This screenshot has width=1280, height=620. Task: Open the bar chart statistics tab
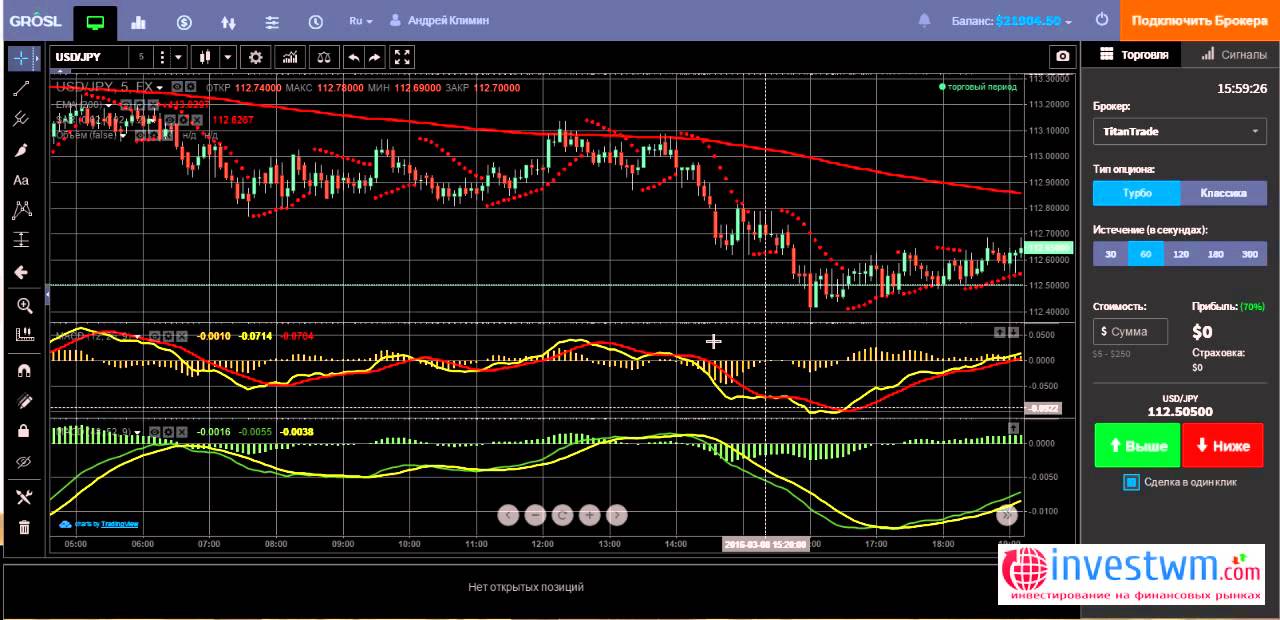(139, 21)
